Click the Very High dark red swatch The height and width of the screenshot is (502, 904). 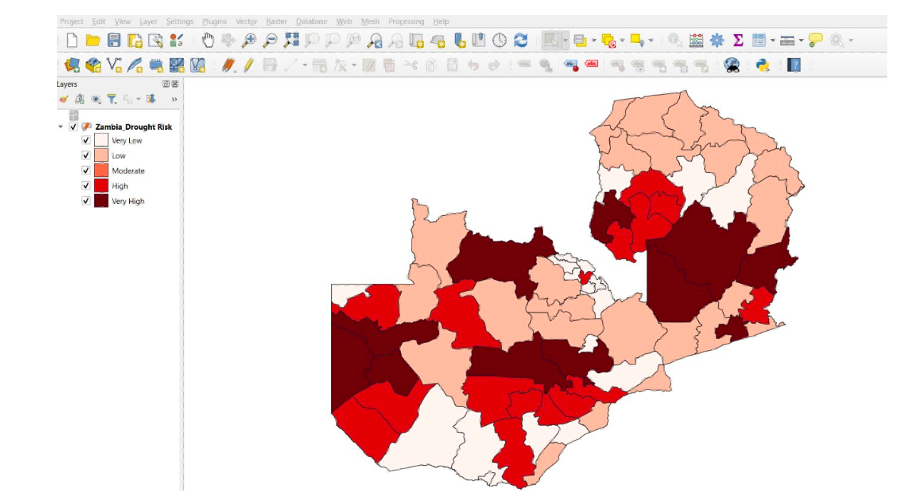pos(101,201)
